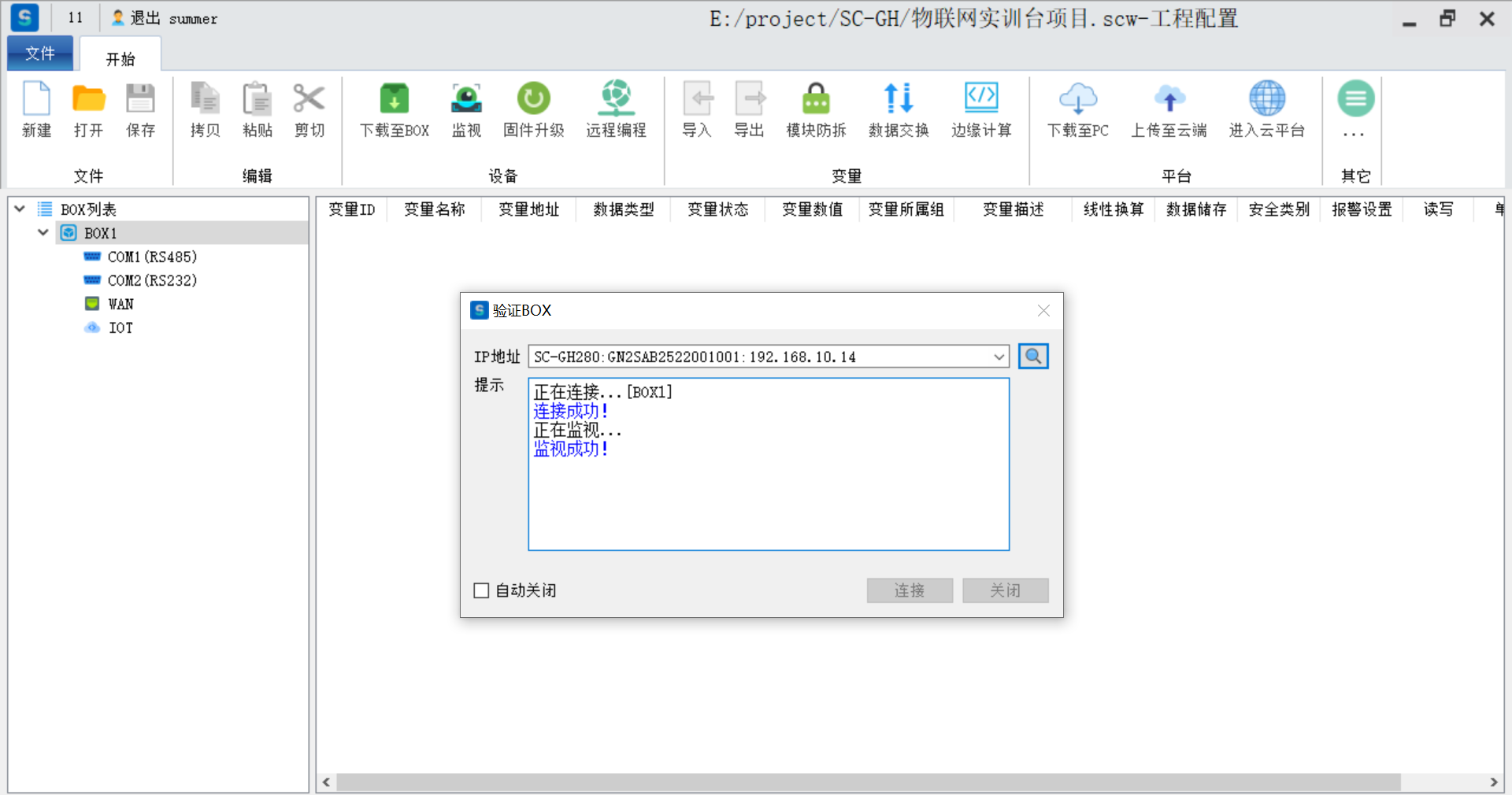Open the 文件 menu tab

coord(40,54)
